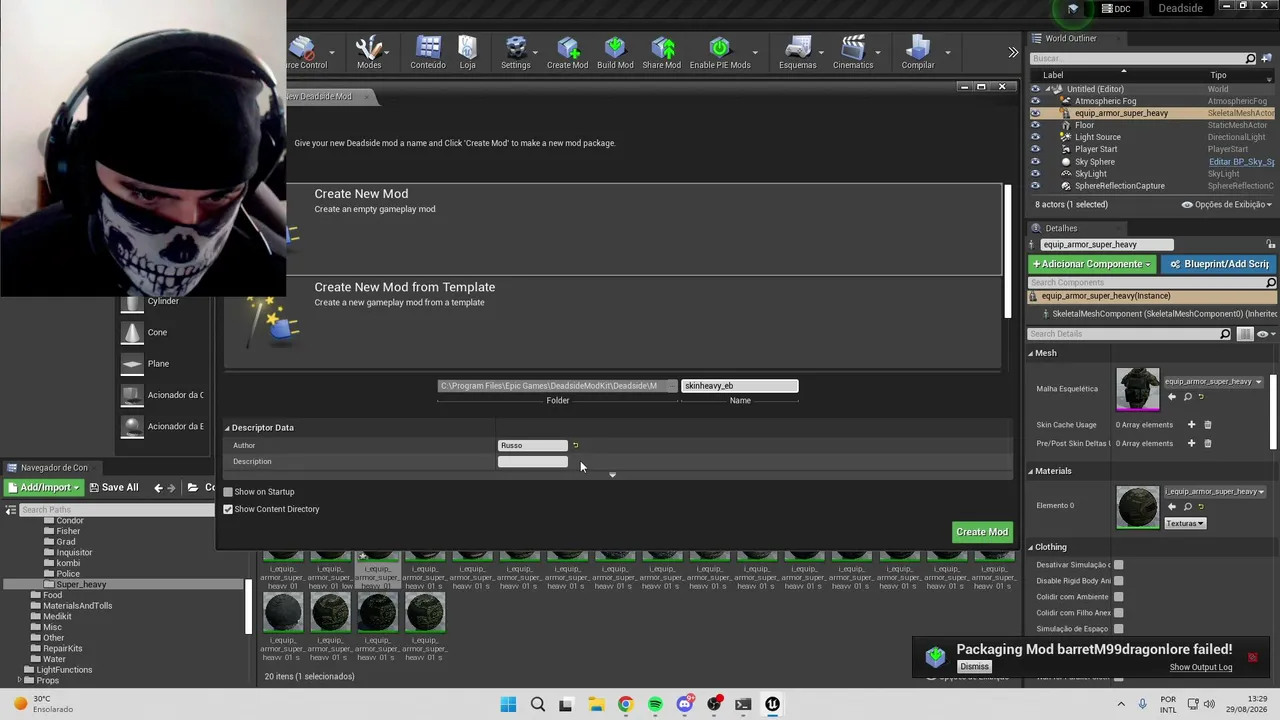Image resolution: width=1280 pixels, height=720 pixels.
Task: Click the Share Mod toolbar icon
Action: (662, 53)
